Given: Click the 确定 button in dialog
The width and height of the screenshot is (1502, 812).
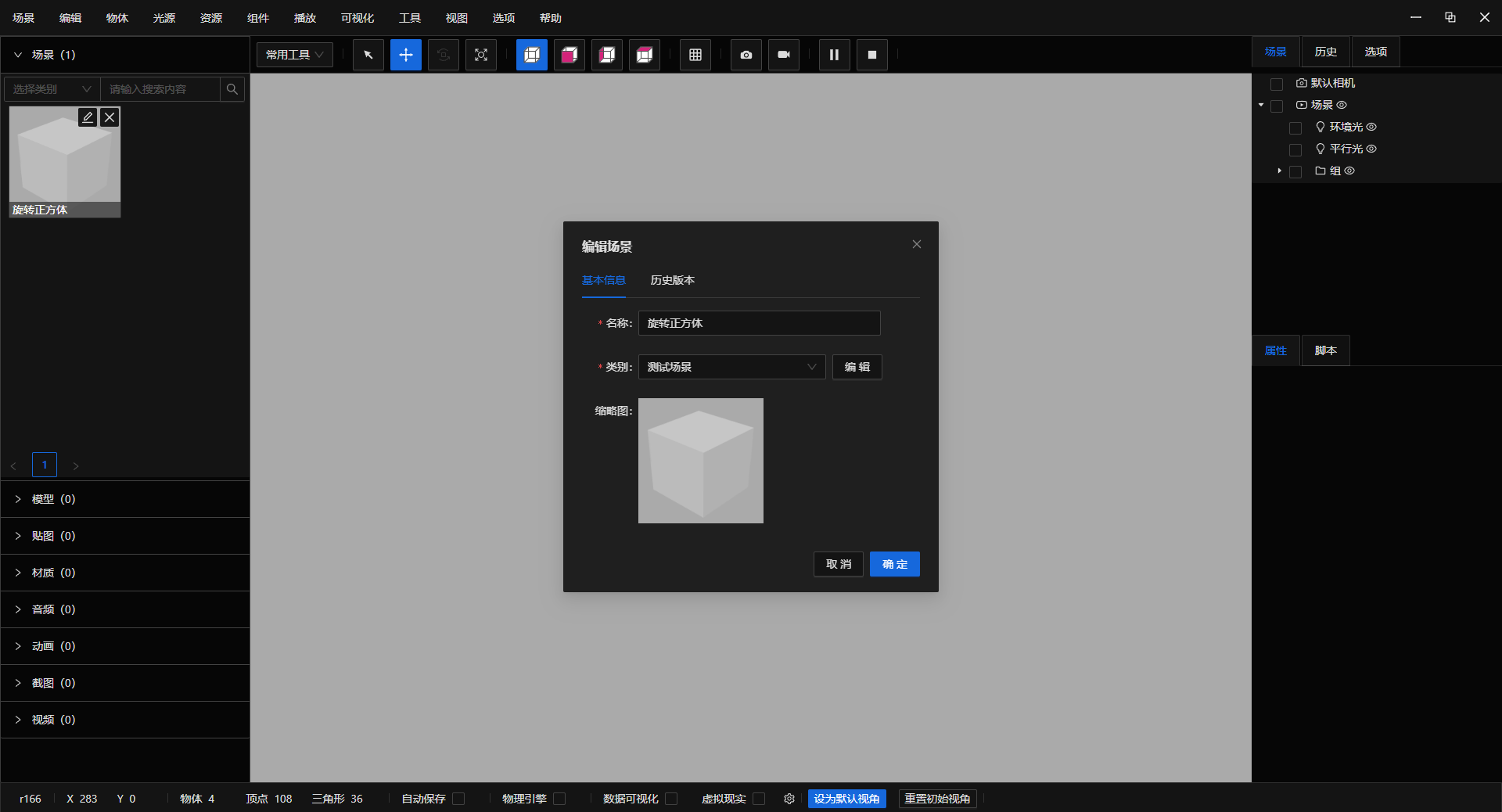Looking at the screenshot, I should tap(894, 564).
